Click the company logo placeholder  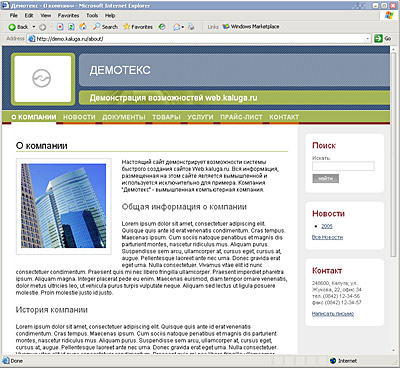[43, 79]
